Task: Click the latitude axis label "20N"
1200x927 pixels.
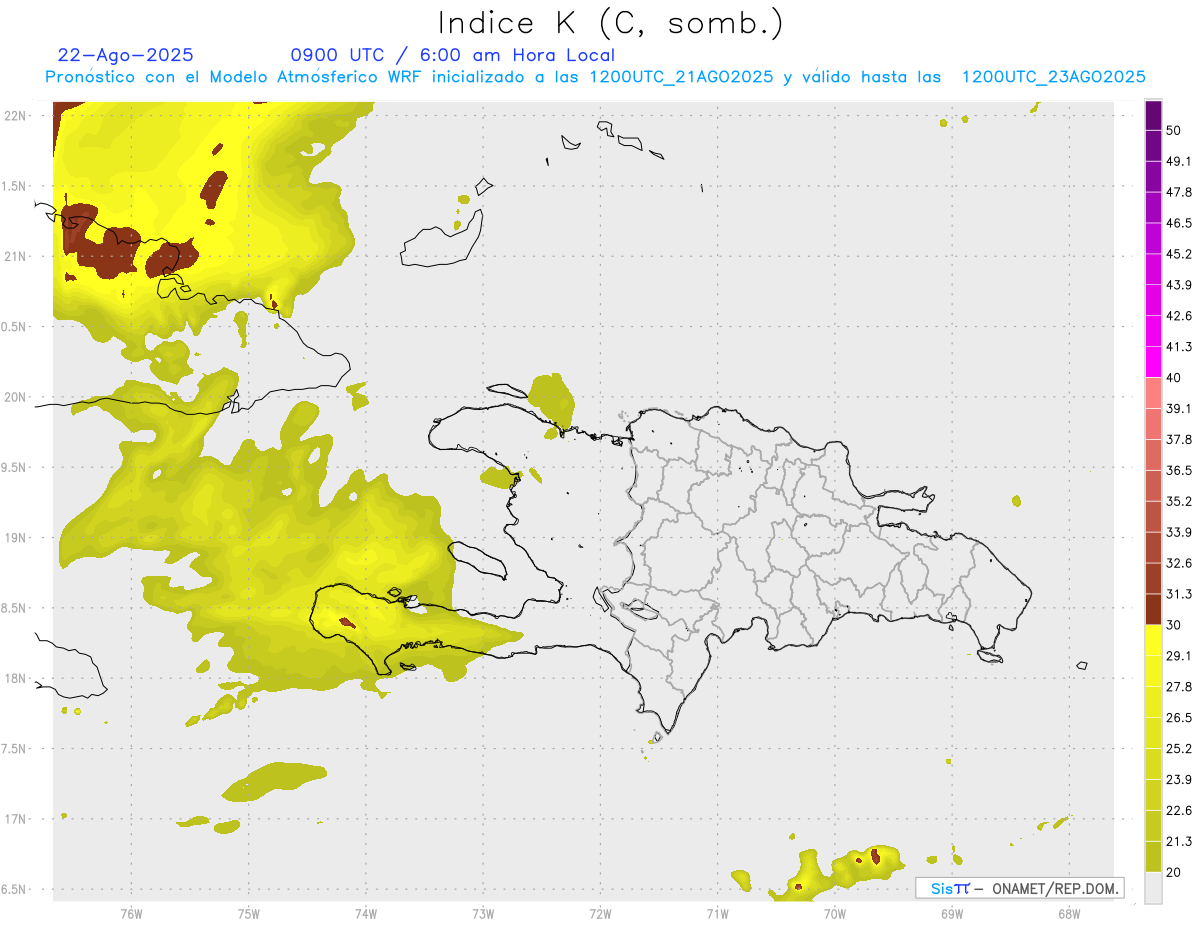Action: (x=17, y=397)
